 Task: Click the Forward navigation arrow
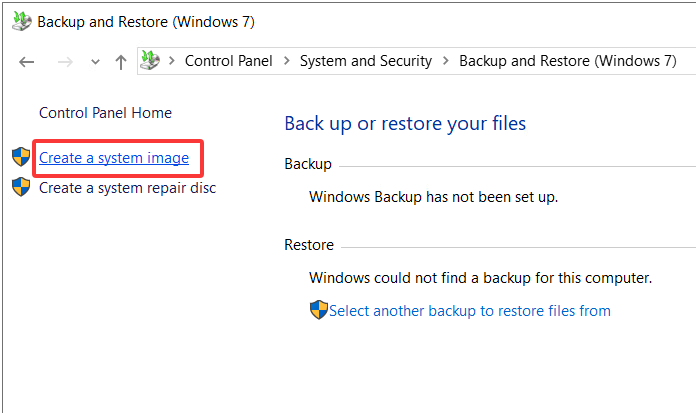tap(63, 62)
